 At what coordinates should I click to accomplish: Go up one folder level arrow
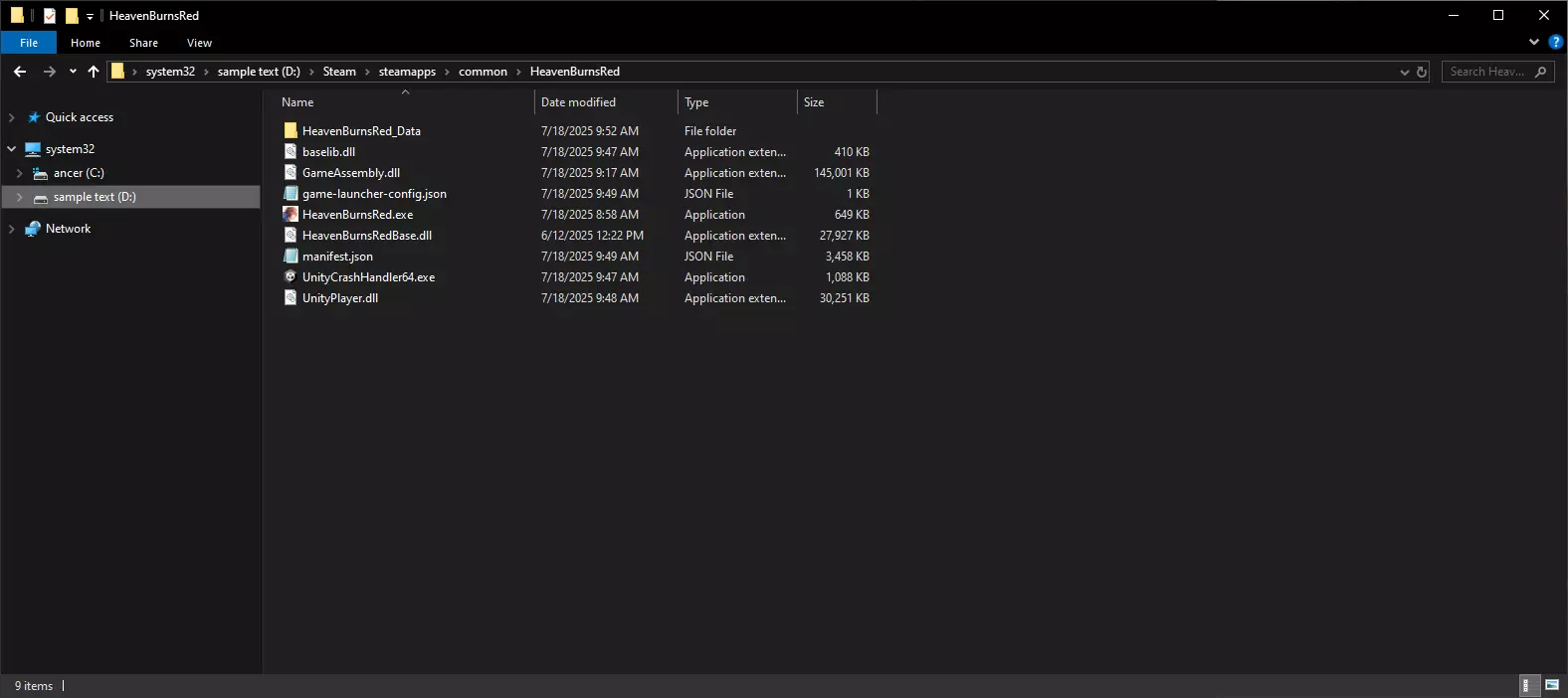point(94,72)
